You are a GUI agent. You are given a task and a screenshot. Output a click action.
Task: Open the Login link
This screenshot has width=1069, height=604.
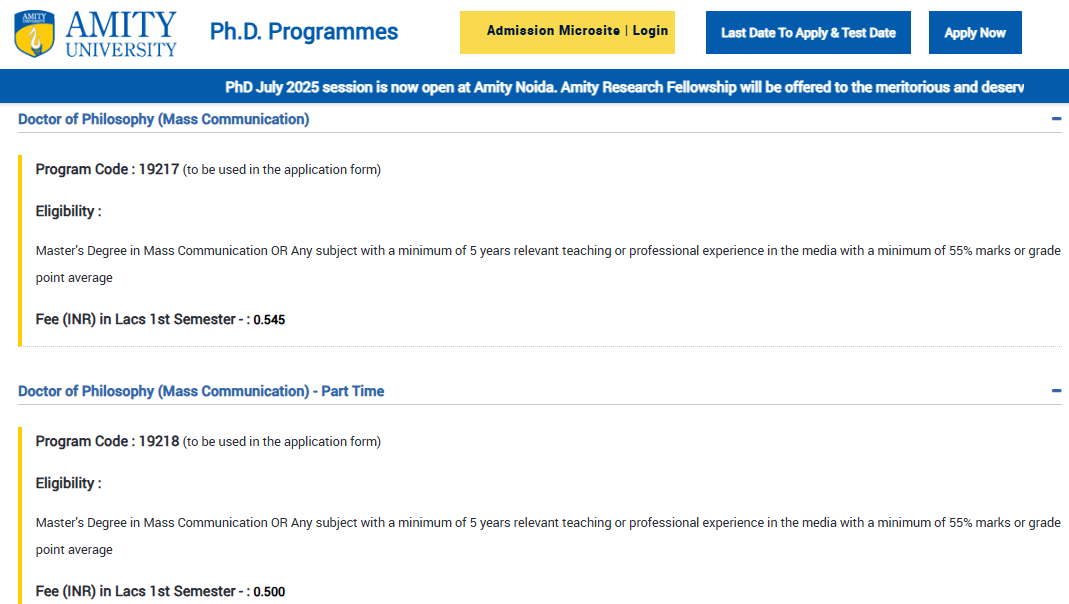pyautogui.click(x=650, y=31)
